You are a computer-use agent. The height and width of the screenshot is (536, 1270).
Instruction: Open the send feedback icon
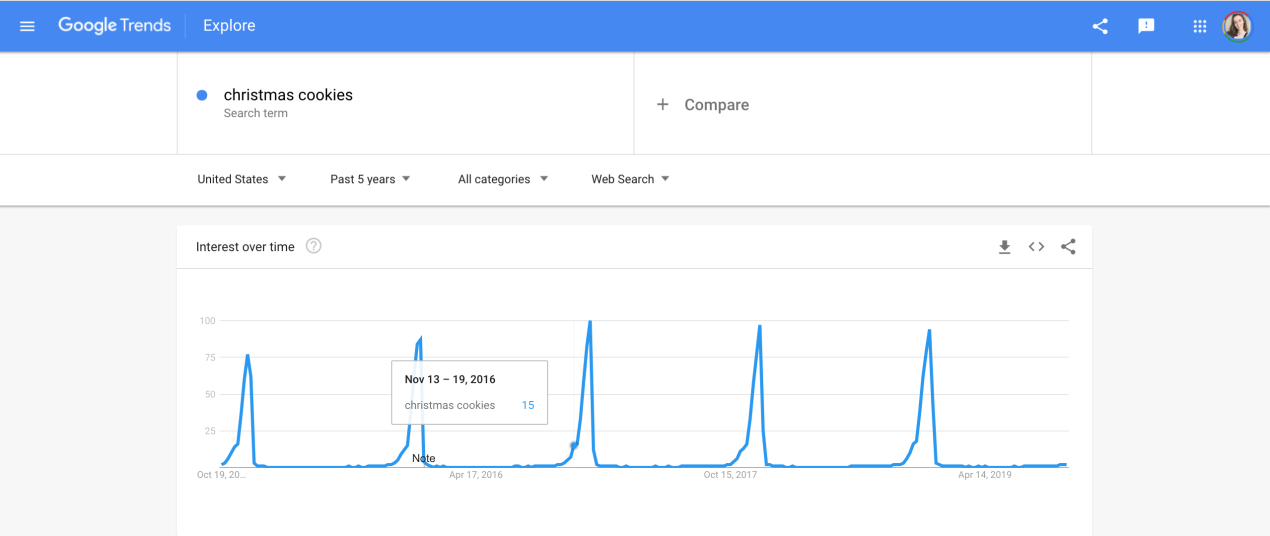[1147, 26]
